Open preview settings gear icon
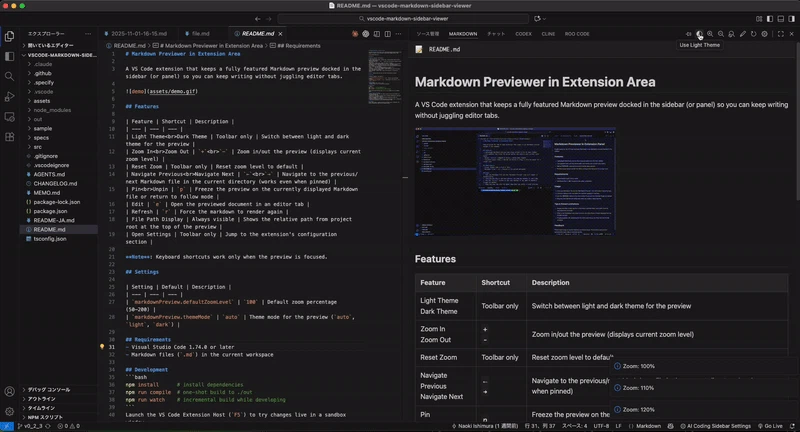 764,34
